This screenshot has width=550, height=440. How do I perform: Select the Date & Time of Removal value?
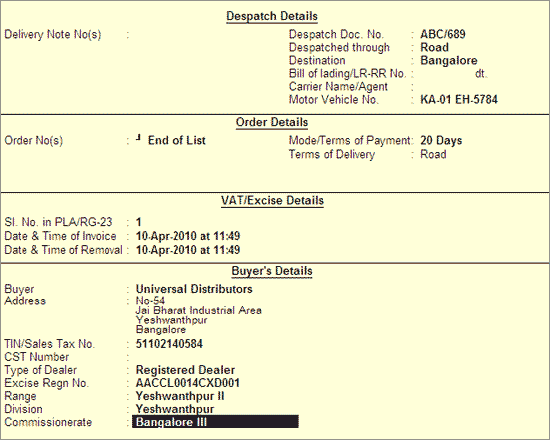188,250
